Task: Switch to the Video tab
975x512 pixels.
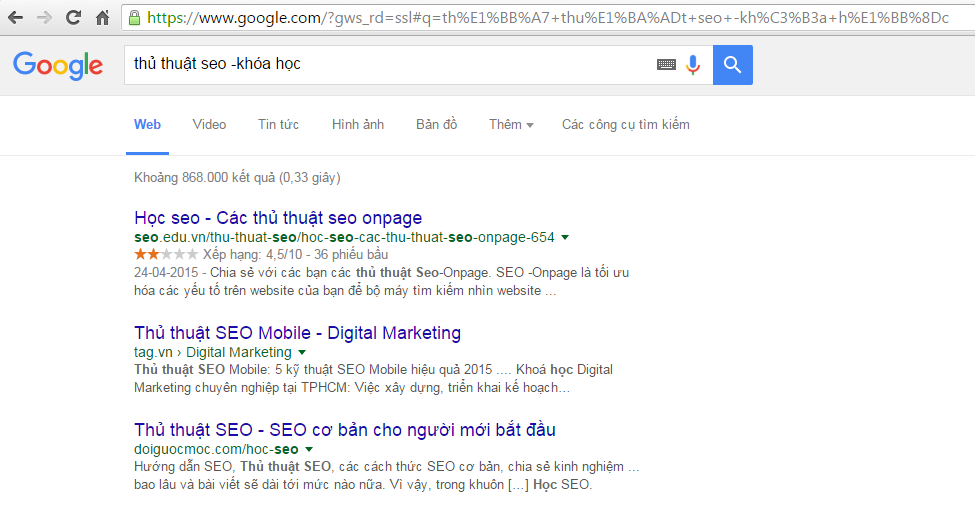Action: (210, 124)
